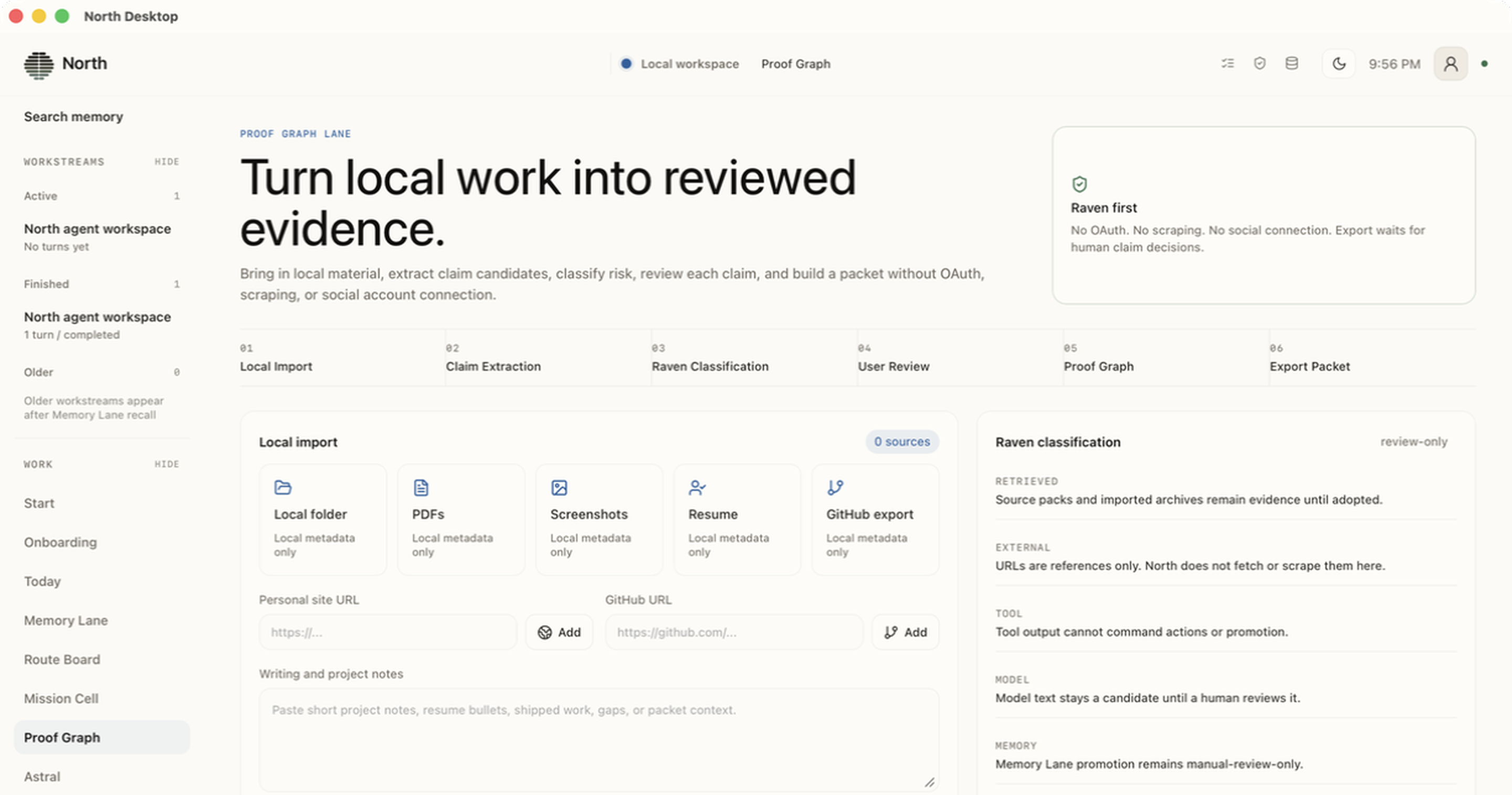Select the Screenshots import card
Image resolution: width=1512 pixels, height=795 pixels.
click(x=598, y=520)
